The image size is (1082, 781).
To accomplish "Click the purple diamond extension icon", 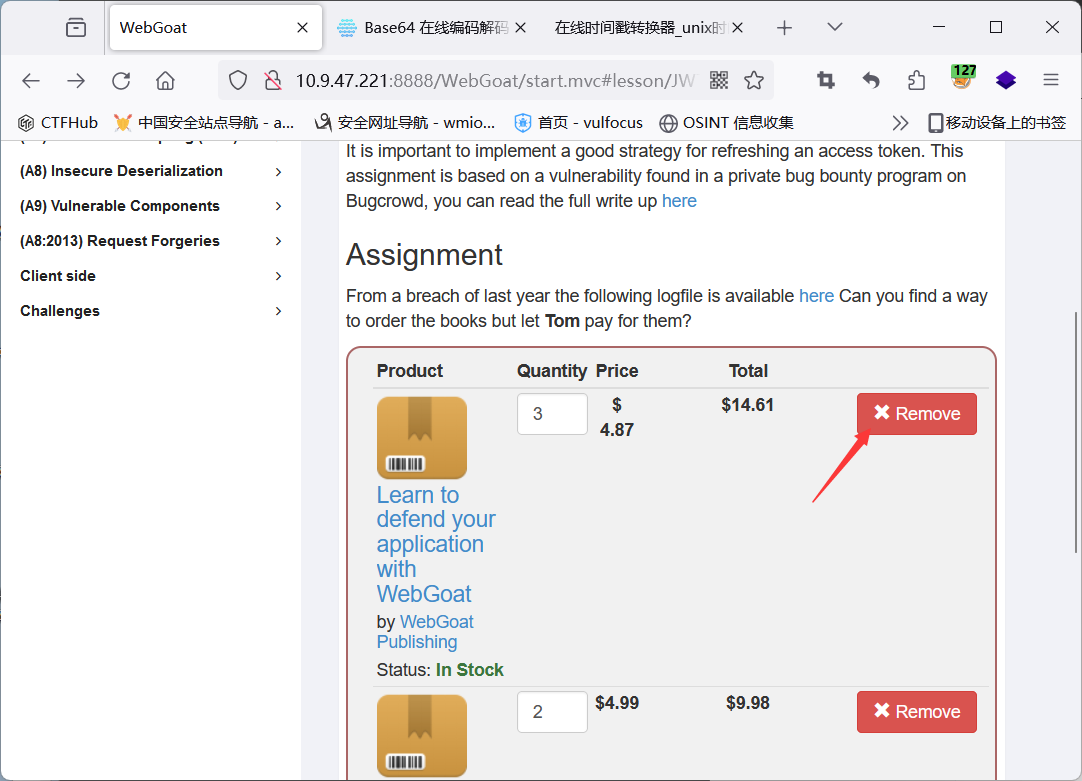I will pos(1006,81).
